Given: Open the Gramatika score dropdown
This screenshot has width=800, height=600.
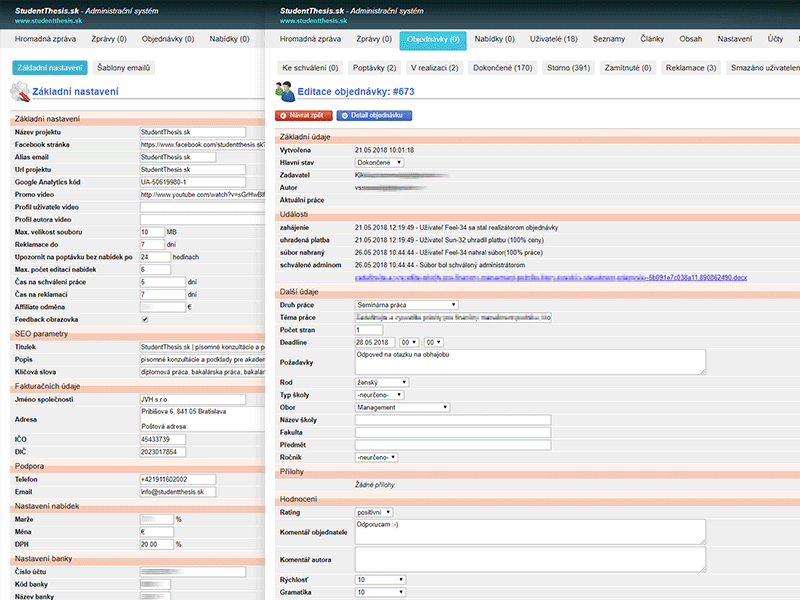Looking at the screenshot, I should tap(380, 592).
